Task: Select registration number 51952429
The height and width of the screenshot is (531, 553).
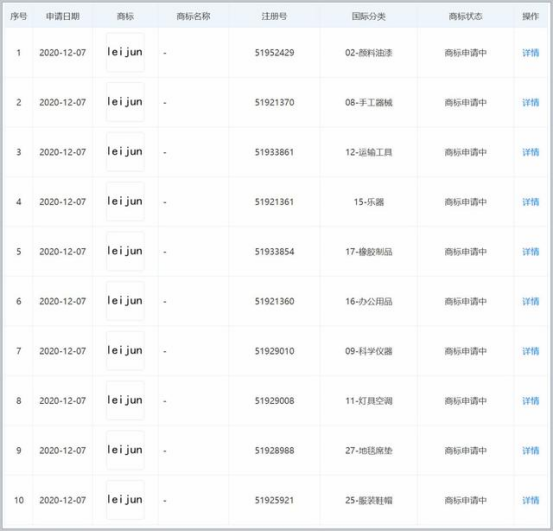Action: [274, 53]
